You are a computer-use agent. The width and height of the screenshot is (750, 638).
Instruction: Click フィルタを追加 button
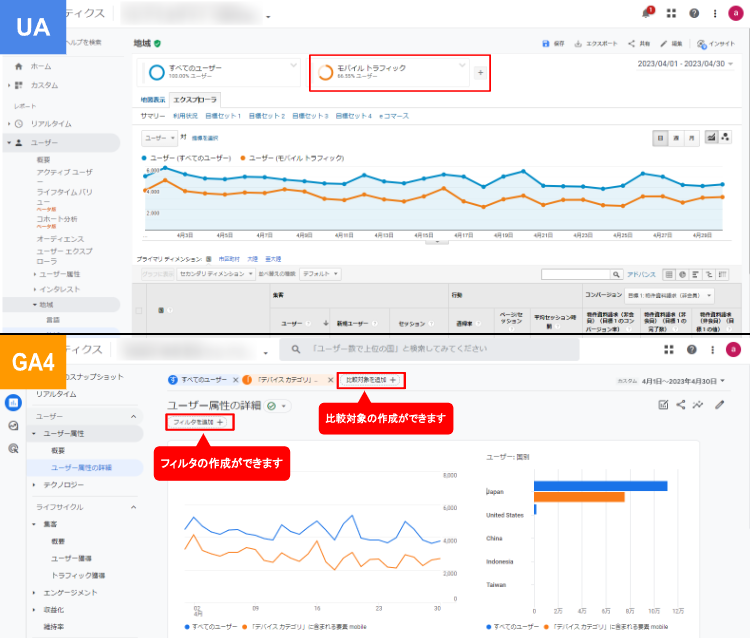(199, 422)
